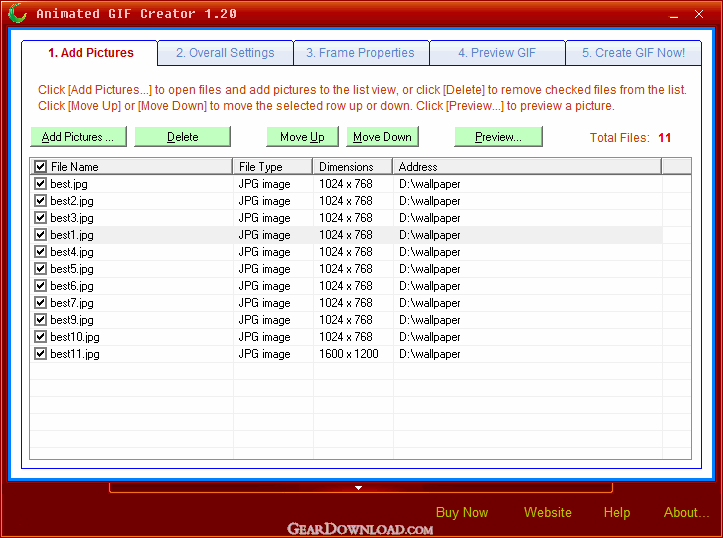Screen dimensions: 723x538
Task: Uncheck the best4.jpg checkbox
Action: click(41, 252)
